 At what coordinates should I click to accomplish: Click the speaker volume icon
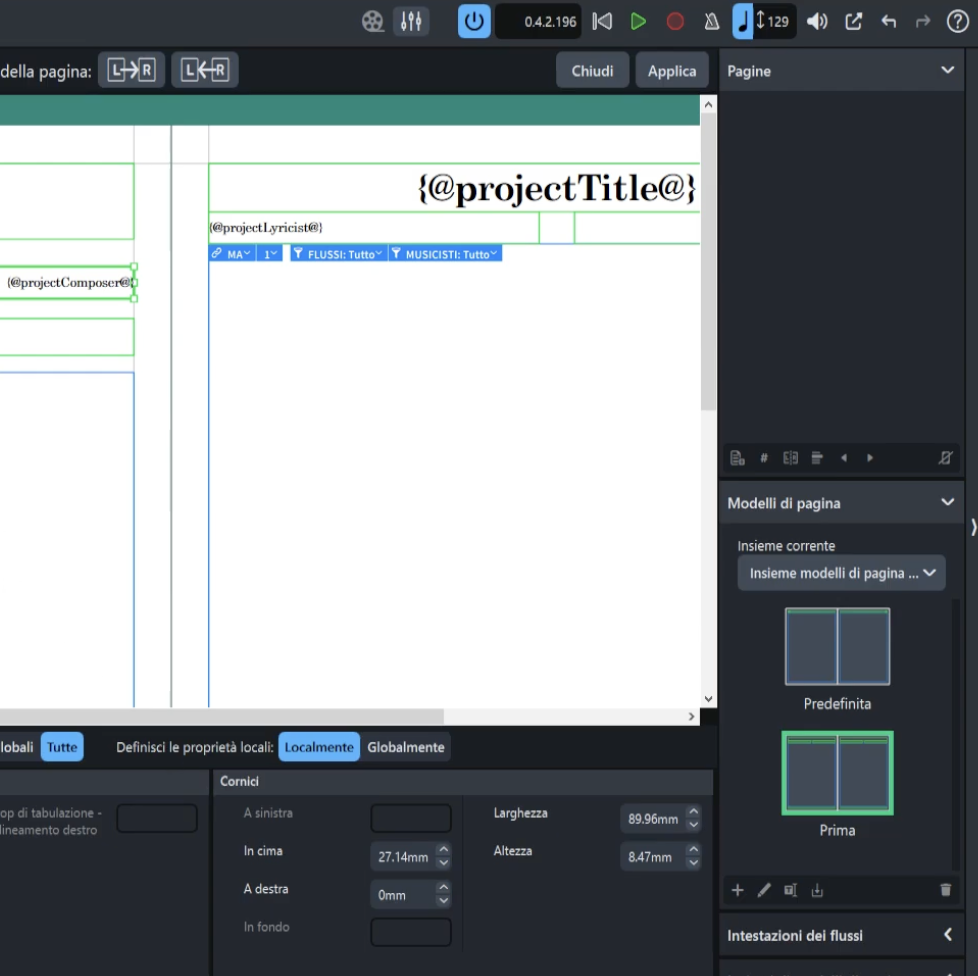[817, 21]
